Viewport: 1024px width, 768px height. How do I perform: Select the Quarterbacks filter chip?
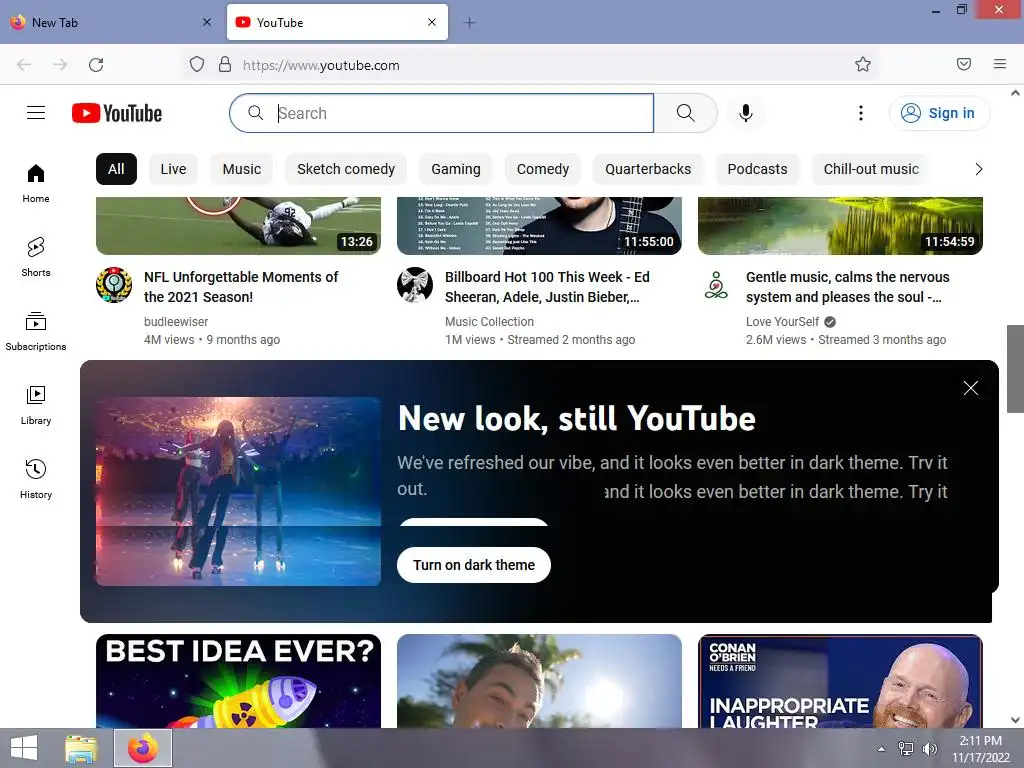(648, 169)
